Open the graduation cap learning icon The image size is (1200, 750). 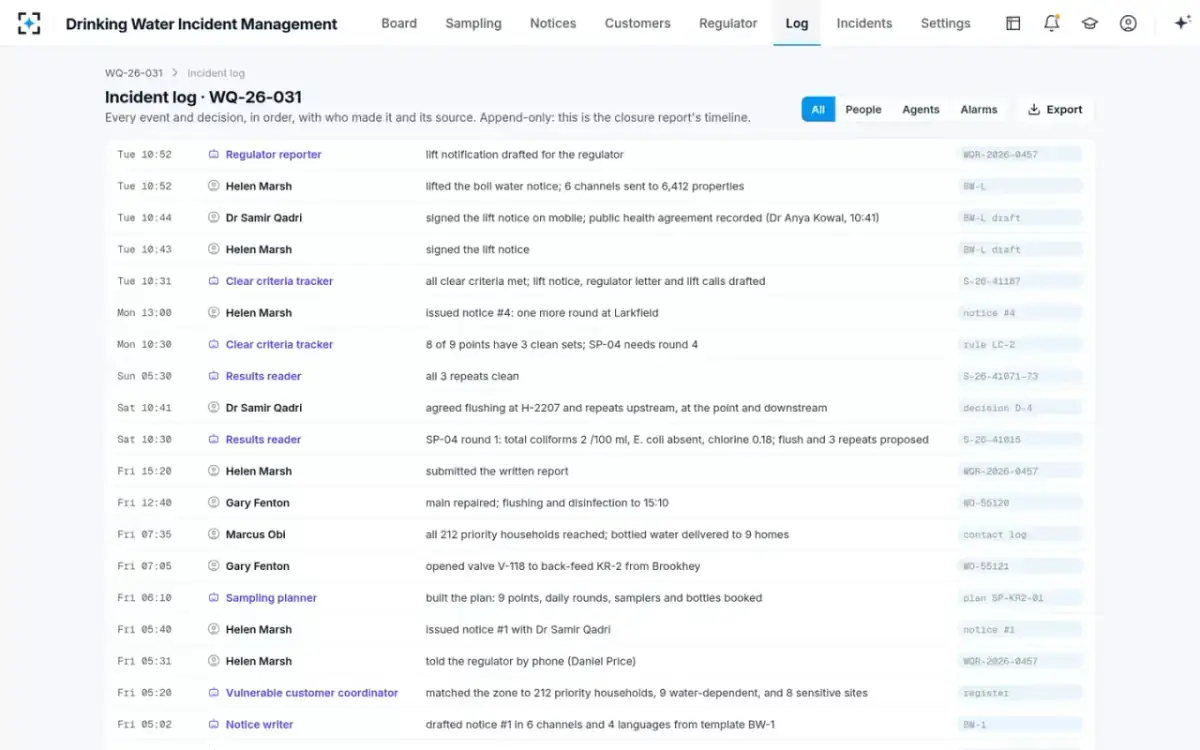(x=1090, y=23)
